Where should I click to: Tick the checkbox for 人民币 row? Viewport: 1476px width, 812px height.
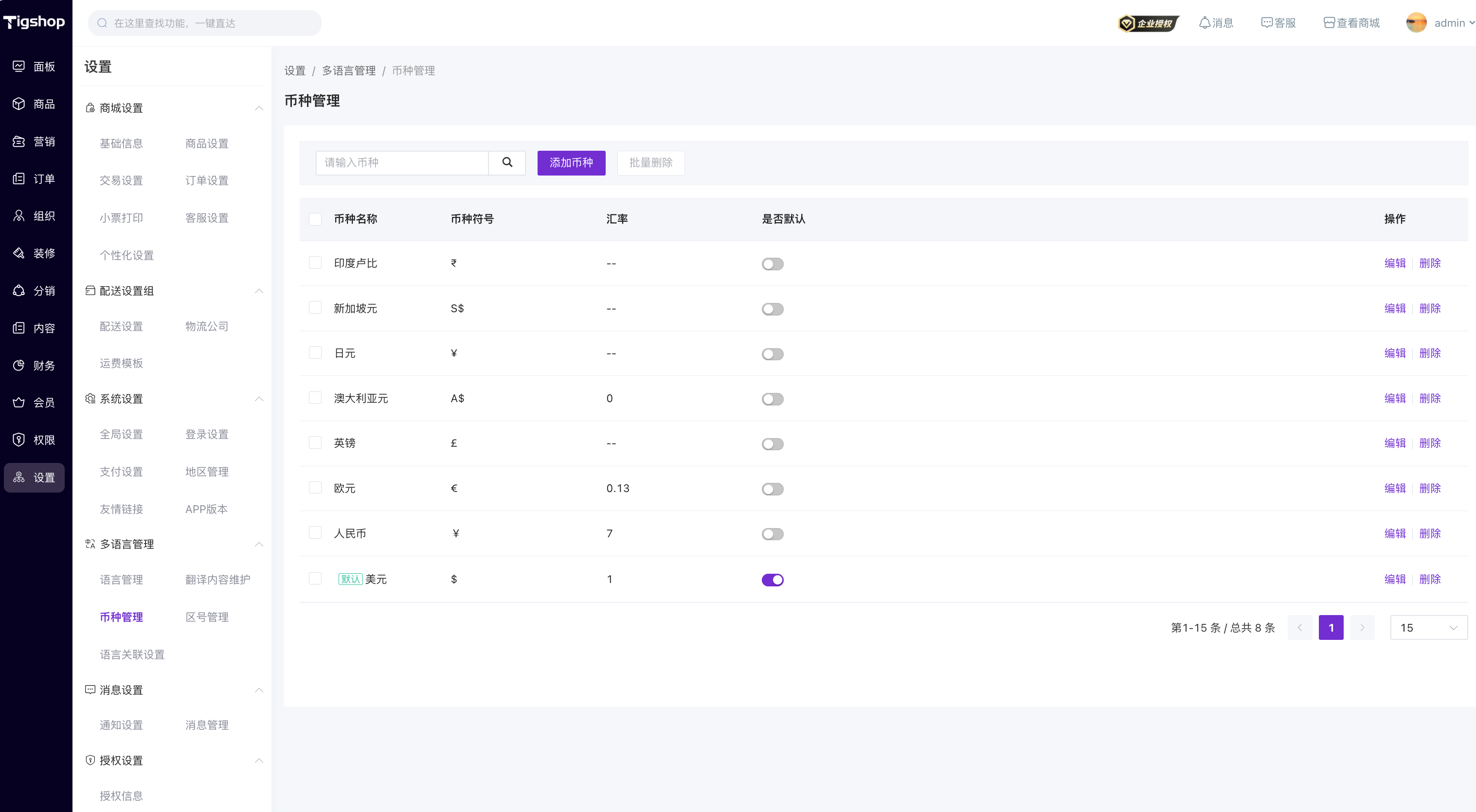(x=315, y=532)
